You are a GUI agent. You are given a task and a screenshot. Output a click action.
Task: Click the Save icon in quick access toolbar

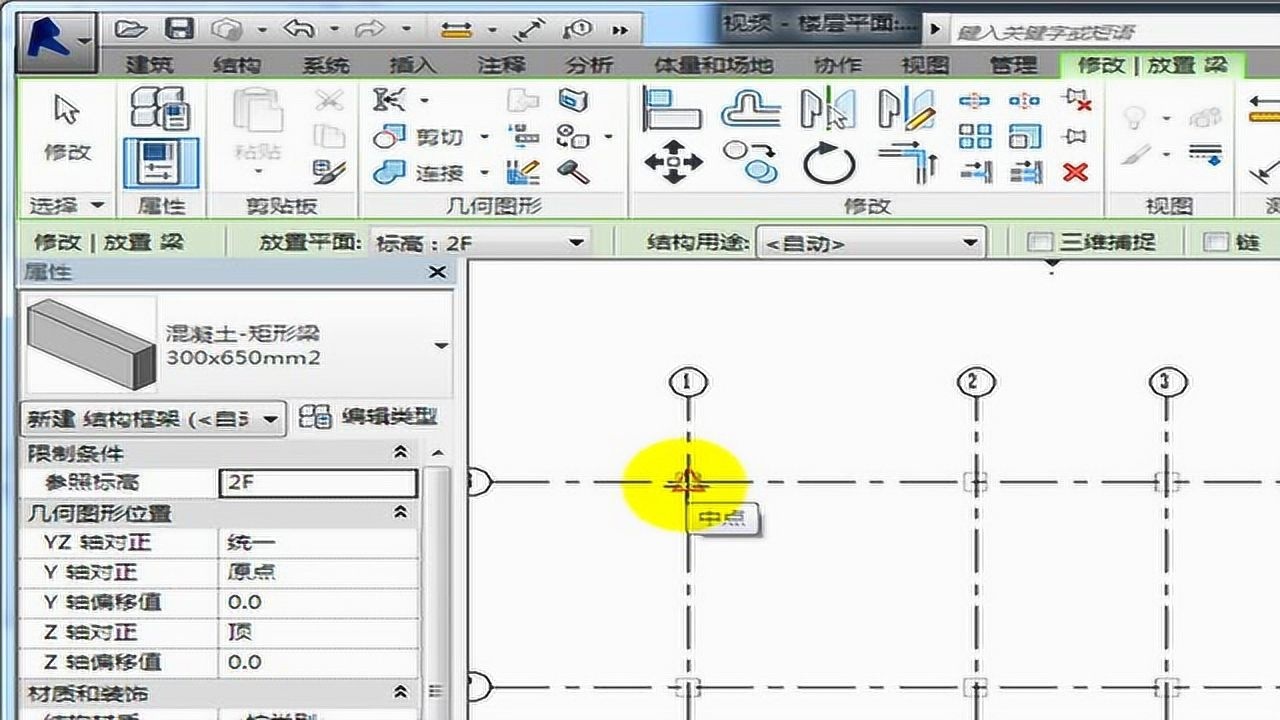pos(179,29)
